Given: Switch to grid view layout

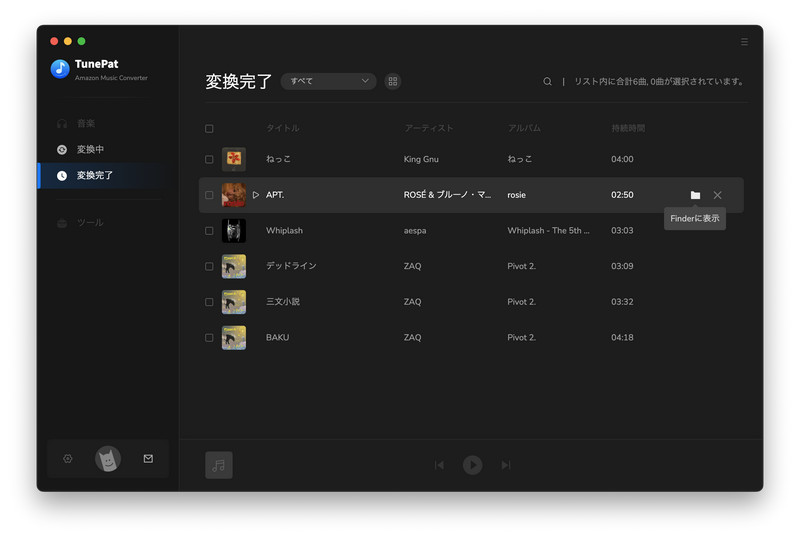Looking at the screenshot, I should click(393, 81).
